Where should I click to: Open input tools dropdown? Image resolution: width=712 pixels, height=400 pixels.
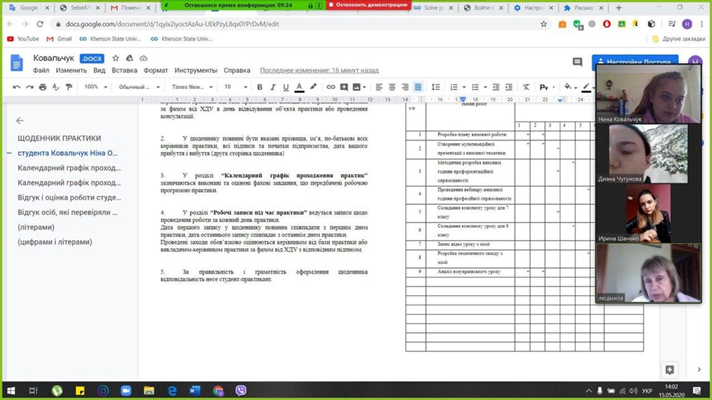click(547, 87)
